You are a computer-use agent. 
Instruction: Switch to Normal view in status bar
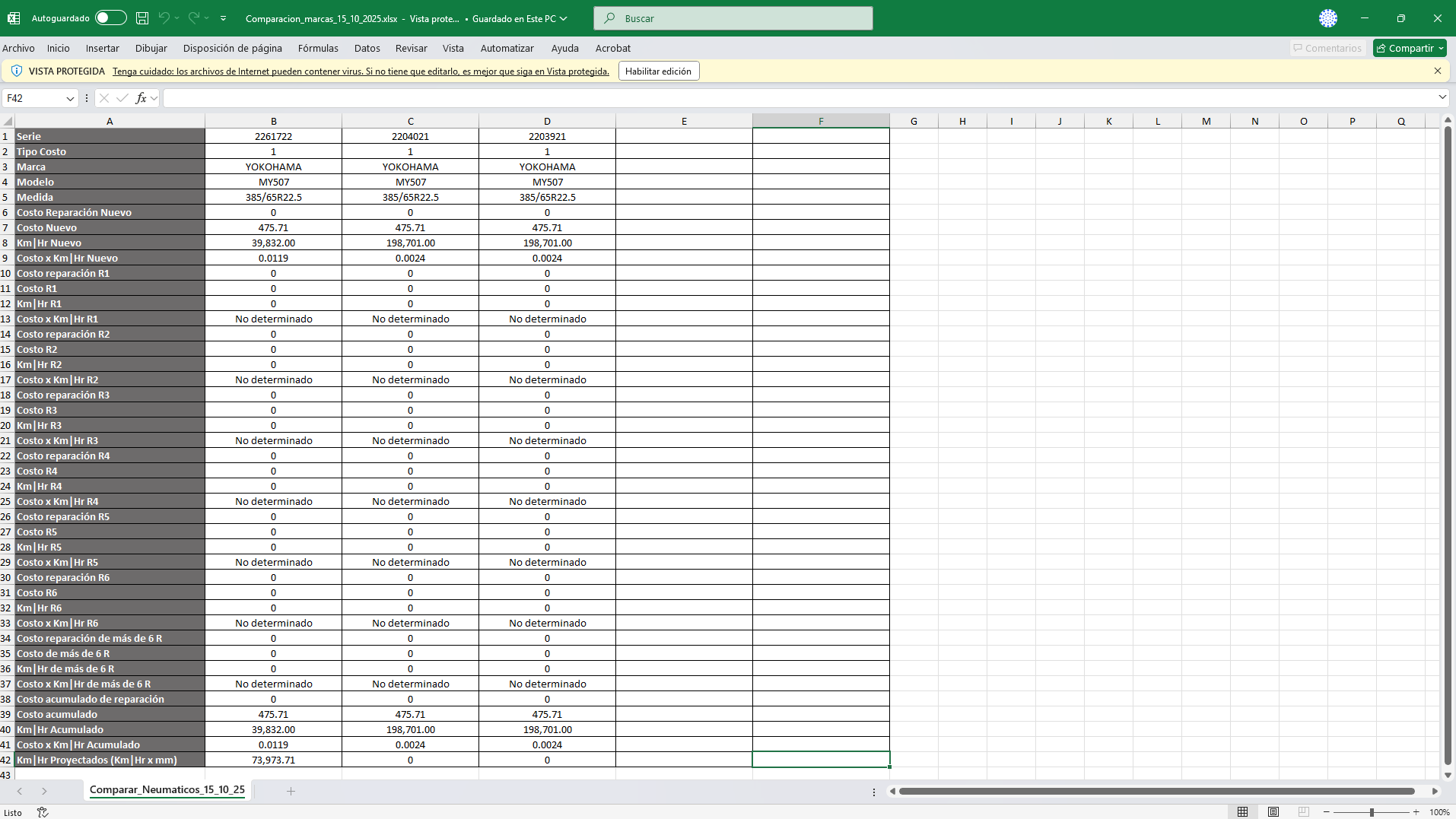click(x=1242, y=812)
